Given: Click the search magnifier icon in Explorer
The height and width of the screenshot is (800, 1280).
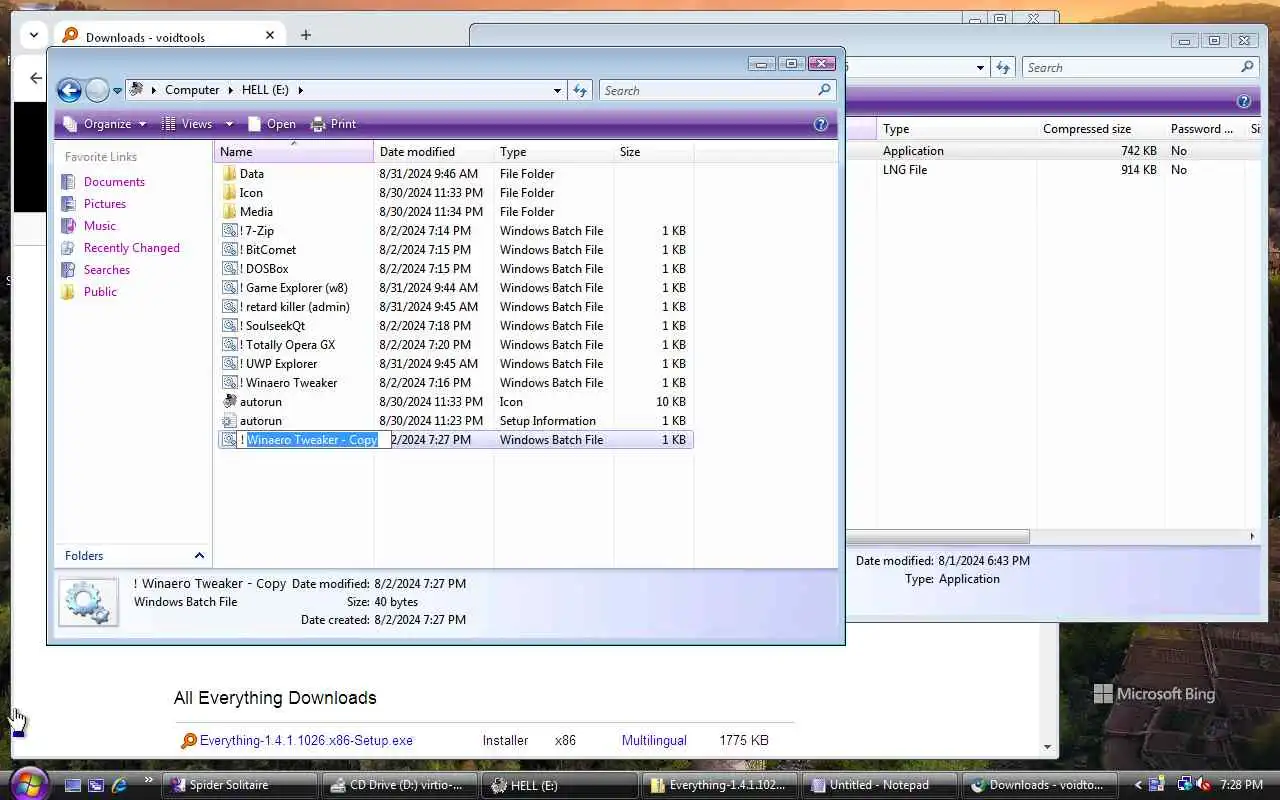Looking at the screenshot, I should (x=825, y=90).
